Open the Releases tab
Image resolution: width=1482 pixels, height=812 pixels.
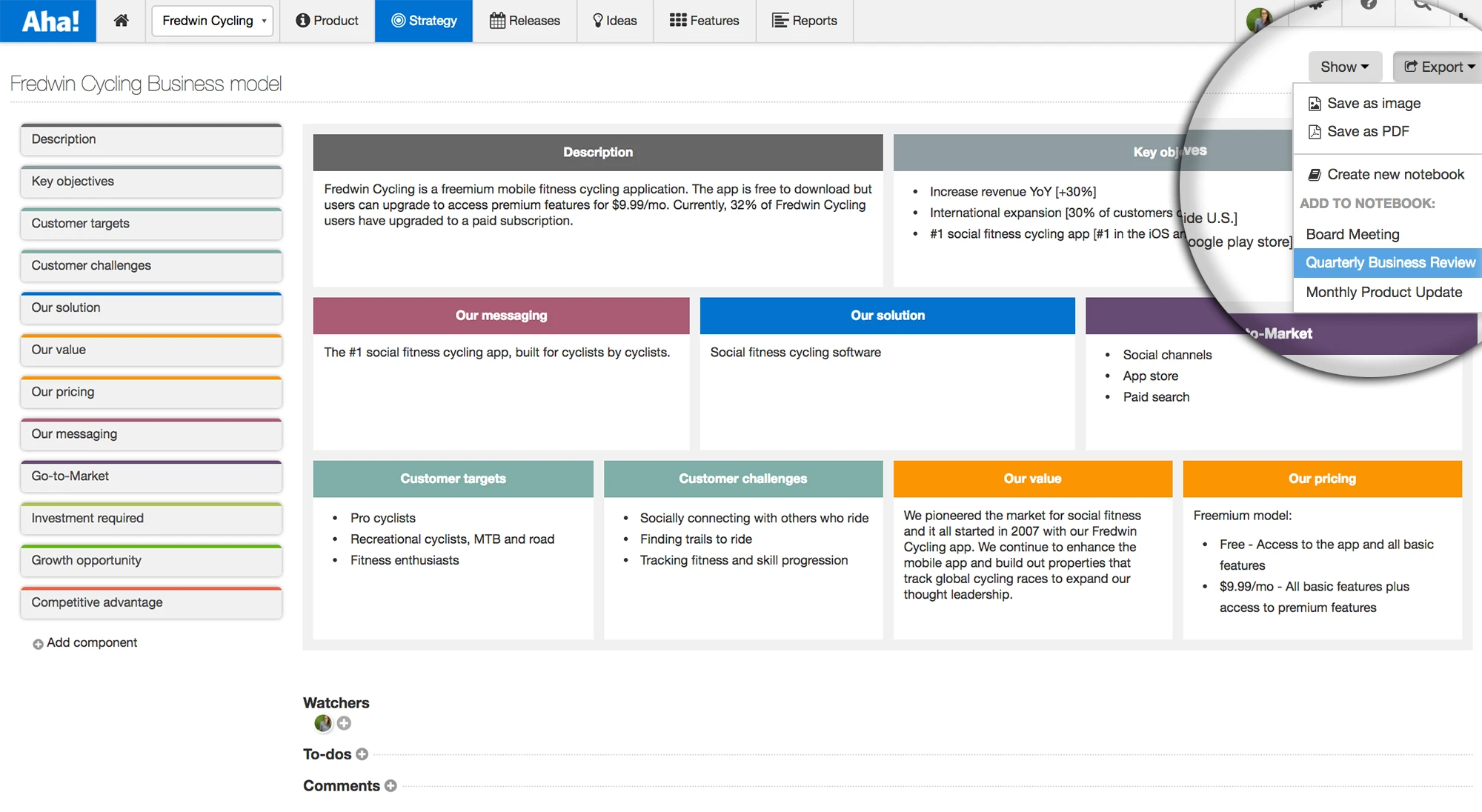click(x=525, y=21)
